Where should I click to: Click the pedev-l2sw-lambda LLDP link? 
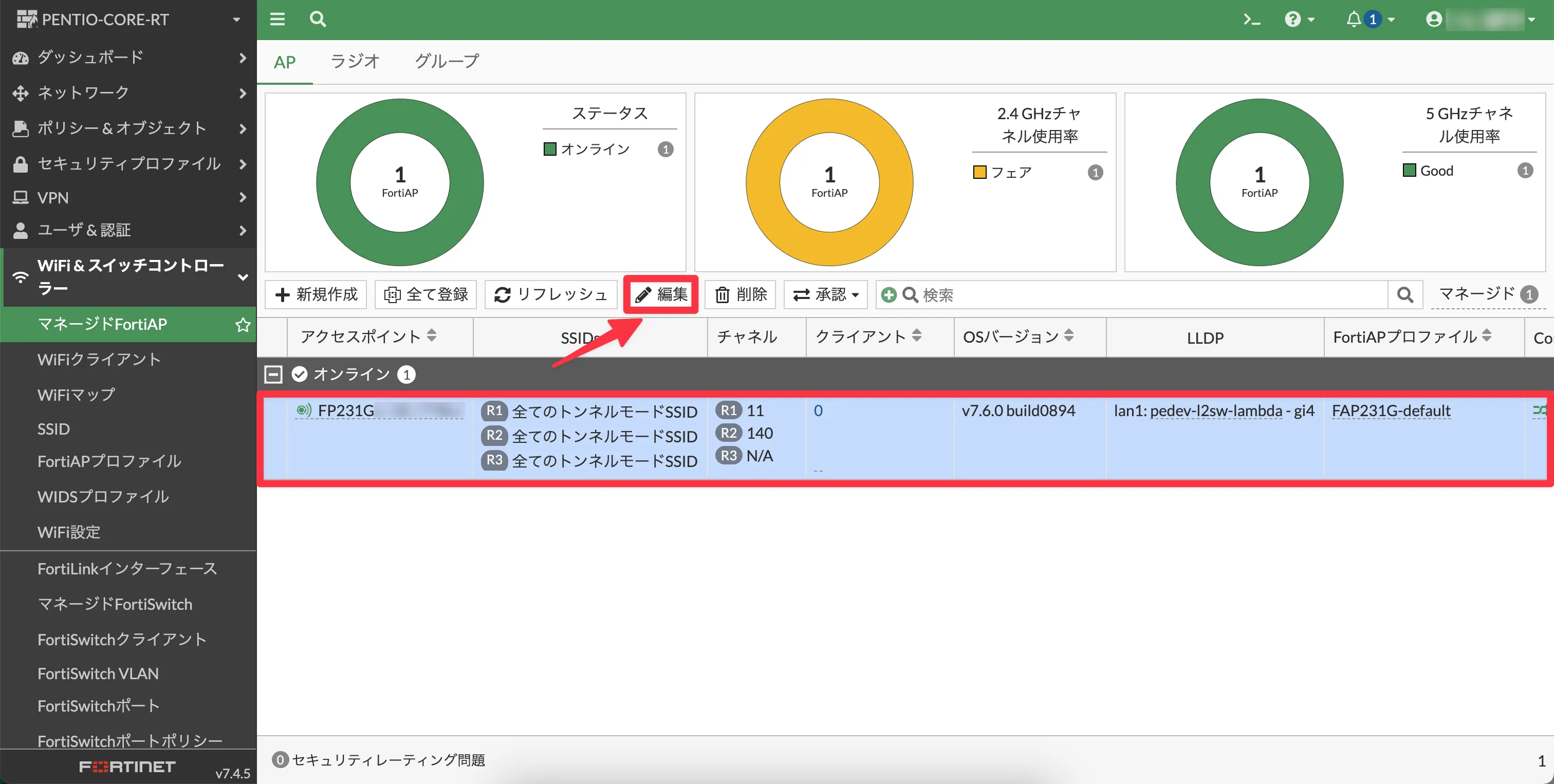coord(1215,410)
